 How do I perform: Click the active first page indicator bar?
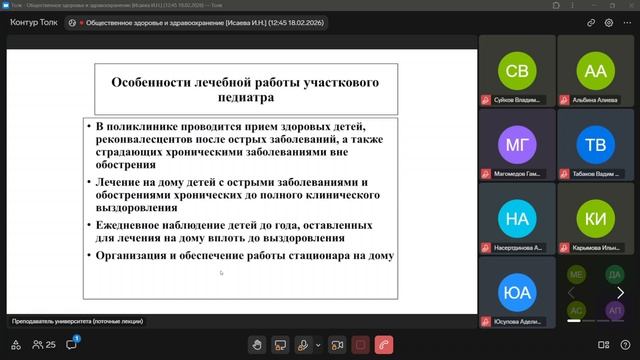(574, 321)
